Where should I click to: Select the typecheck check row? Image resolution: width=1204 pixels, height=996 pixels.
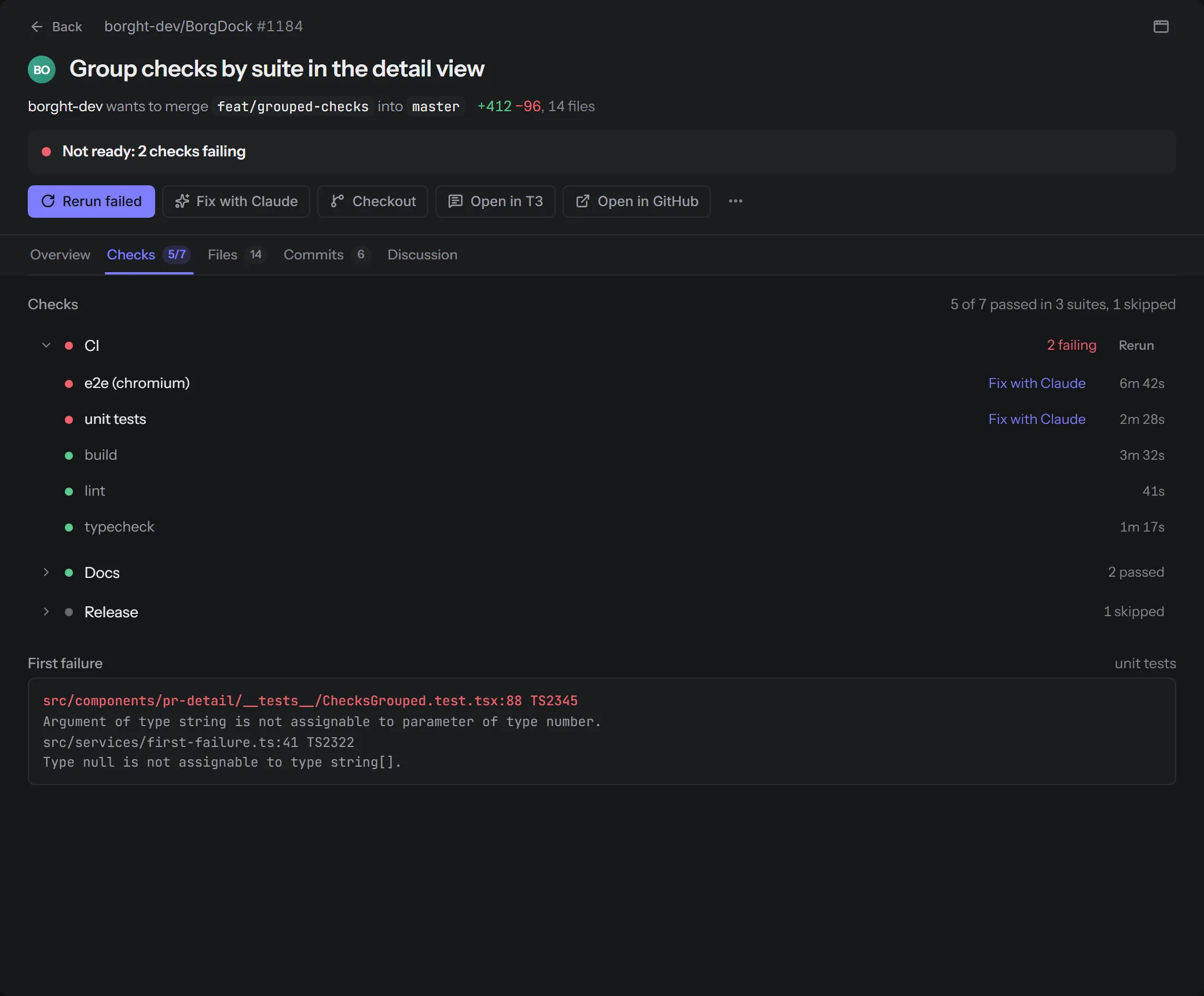(602, 527)
